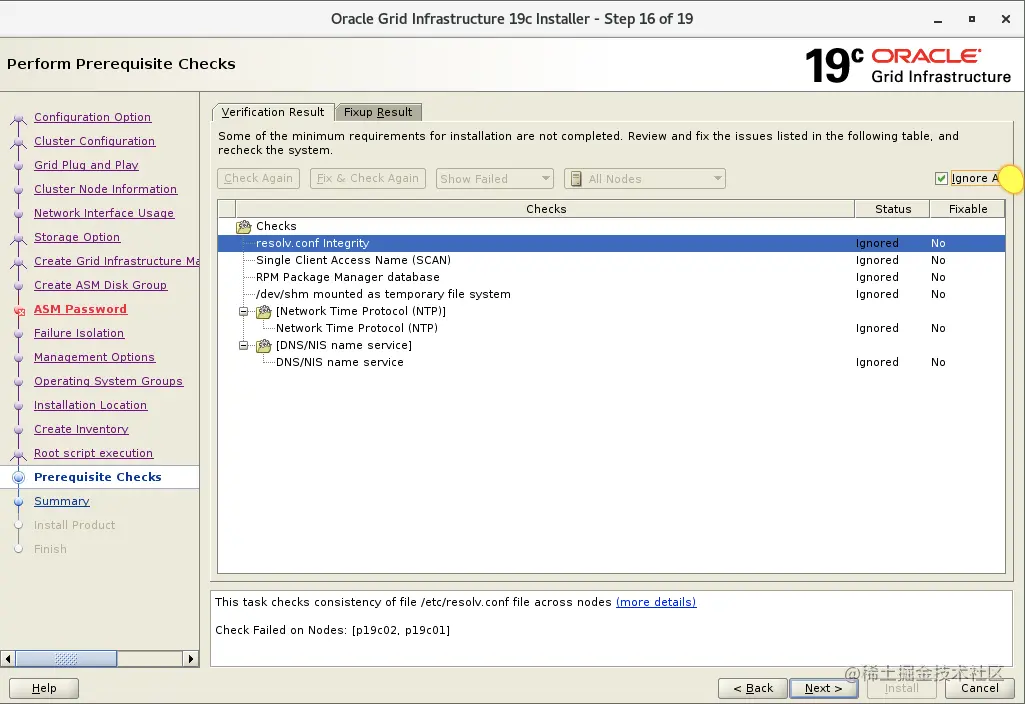Click the Fix & Check Again button

pyautogui.click(x=367, y=178)
